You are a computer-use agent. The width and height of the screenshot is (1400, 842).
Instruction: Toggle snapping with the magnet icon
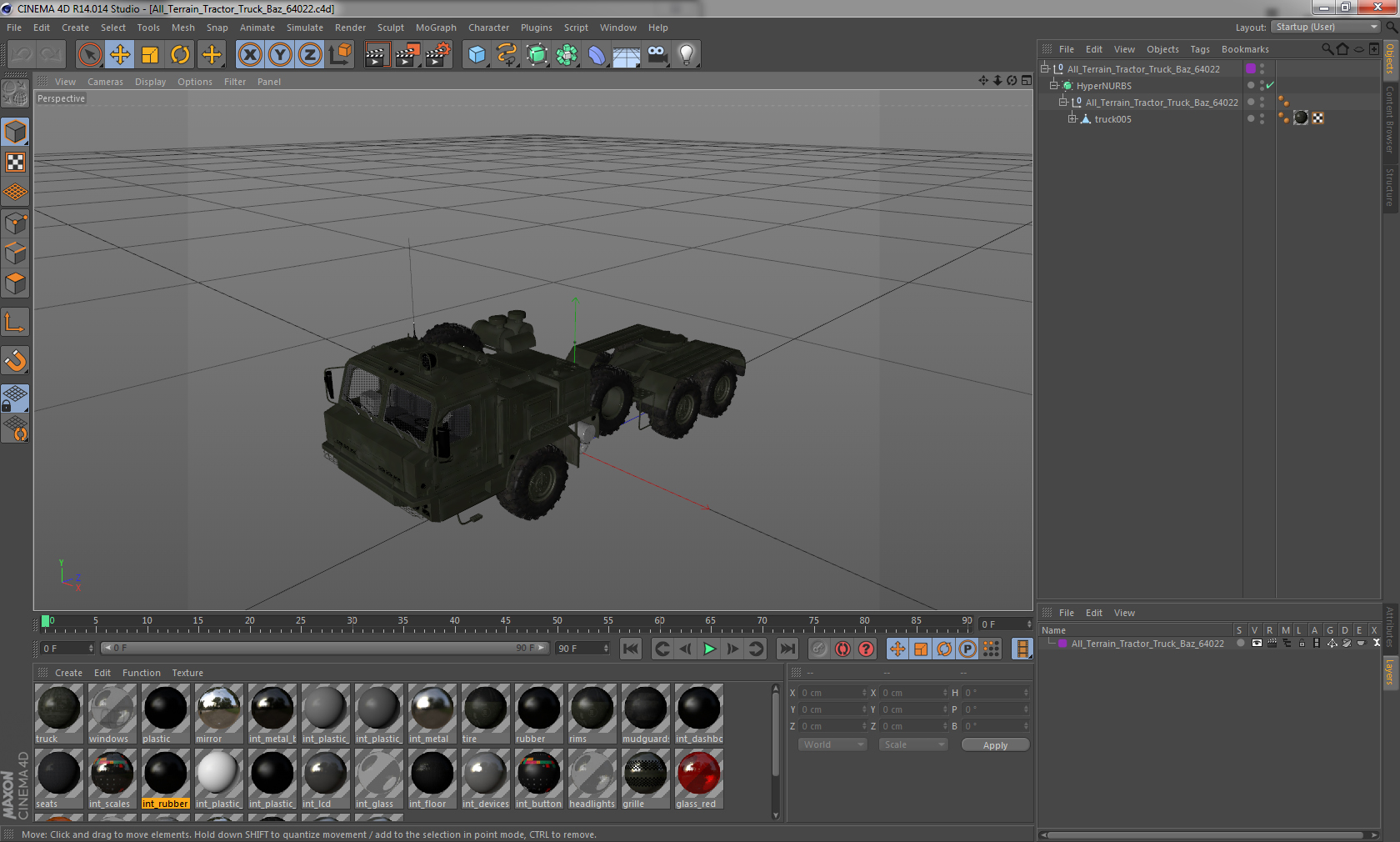pos(15,360)
